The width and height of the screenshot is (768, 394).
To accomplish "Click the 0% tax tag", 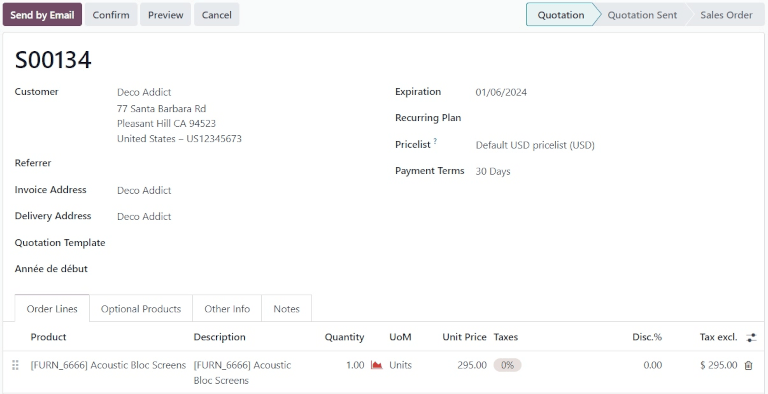I will point(507,365).
